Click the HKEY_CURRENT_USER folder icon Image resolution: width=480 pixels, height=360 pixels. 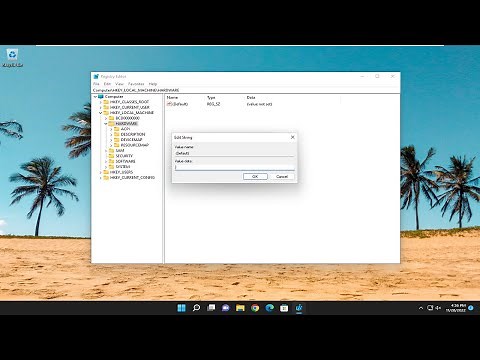click(106, 107)
